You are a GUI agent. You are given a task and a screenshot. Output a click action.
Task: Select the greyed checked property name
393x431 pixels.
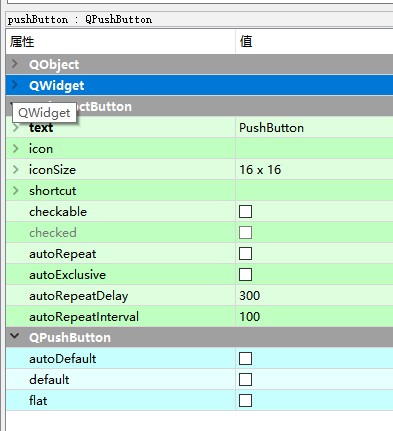pyautogui.click(x=53, y=233)
